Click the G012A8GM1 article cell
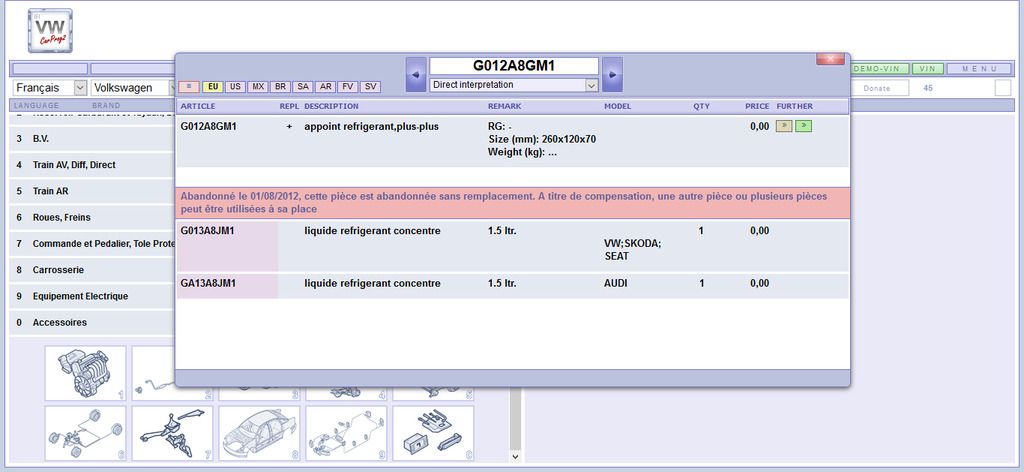The height and width of the screenshot is (472, 1024). click(x=208, y=127)
